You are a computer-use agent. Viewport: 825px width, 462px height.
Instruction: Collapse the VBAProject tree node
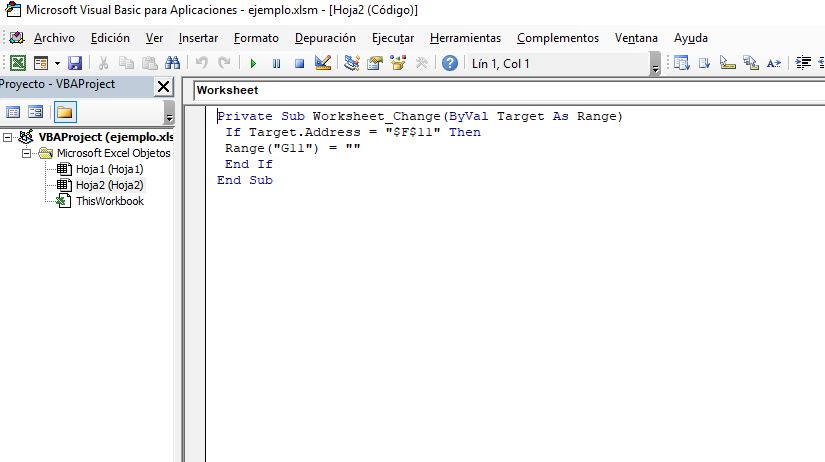(x=9, y=137)
